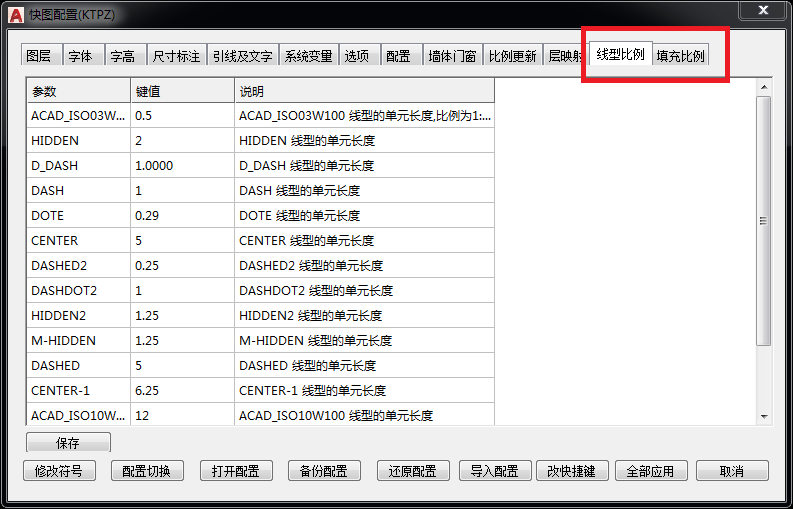Click key value 2 for HIDDEN

coord(183,141)
